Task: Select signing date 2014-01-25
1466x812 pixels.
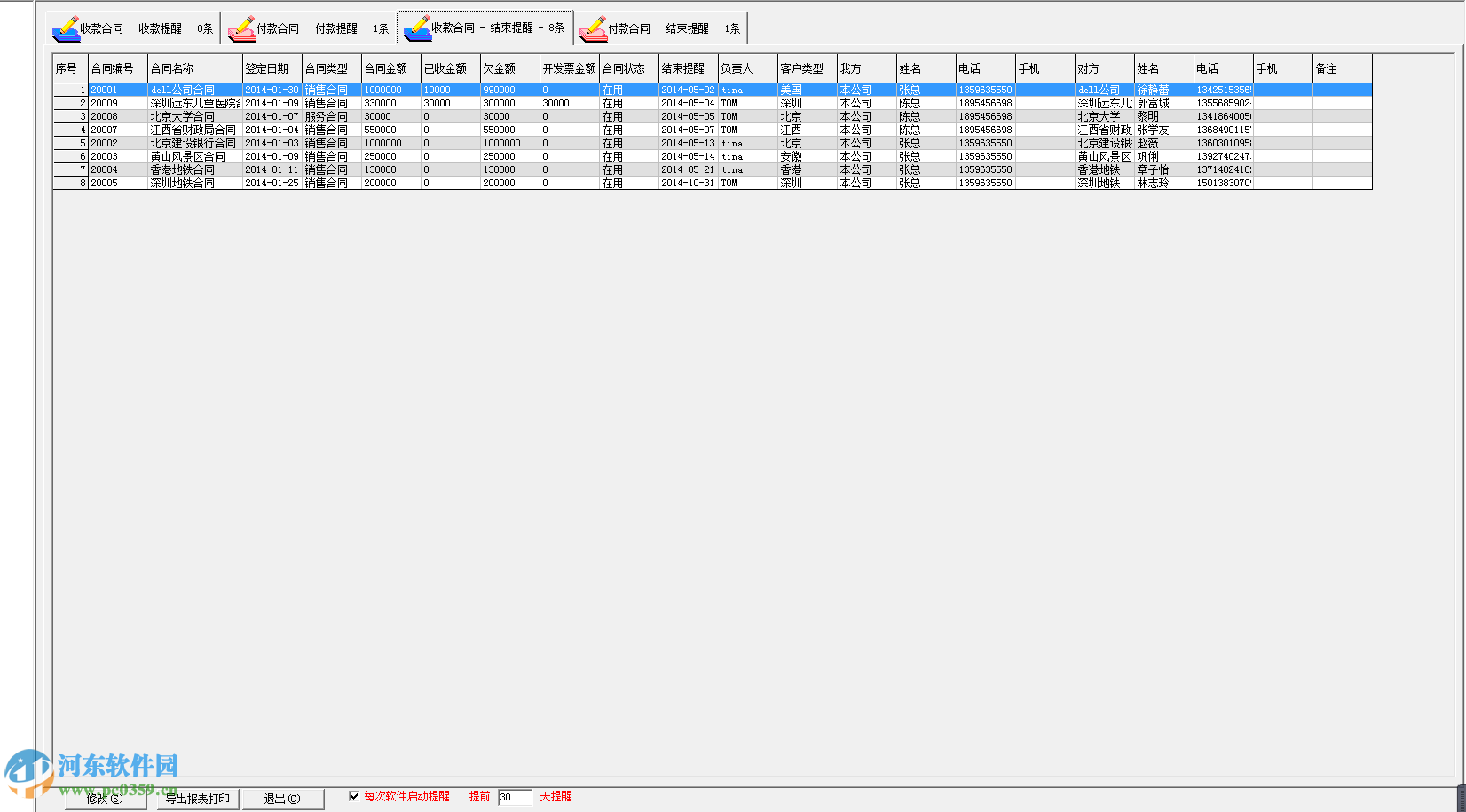Action: point(272,183)
